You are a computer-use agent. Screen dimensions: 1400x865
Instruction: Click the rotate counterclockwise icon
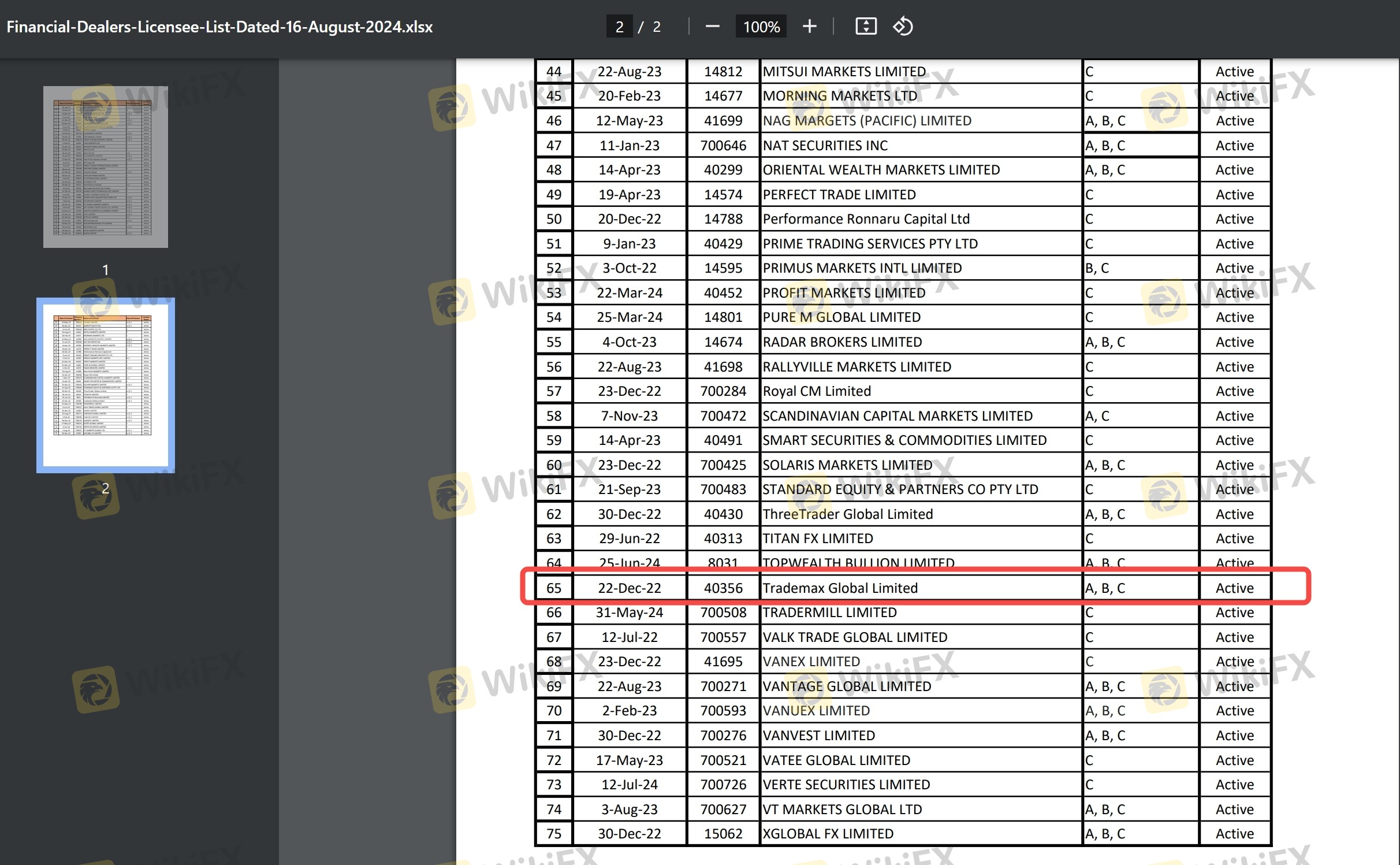[902, 27]
